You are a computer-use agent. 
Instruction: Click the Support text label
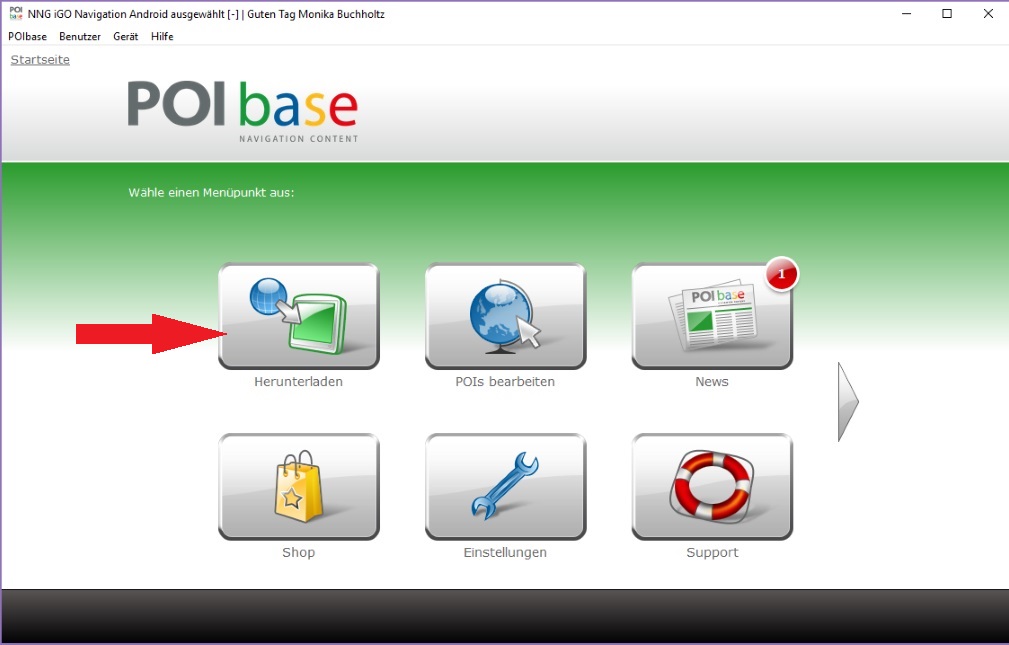click(x=712, y=552)
